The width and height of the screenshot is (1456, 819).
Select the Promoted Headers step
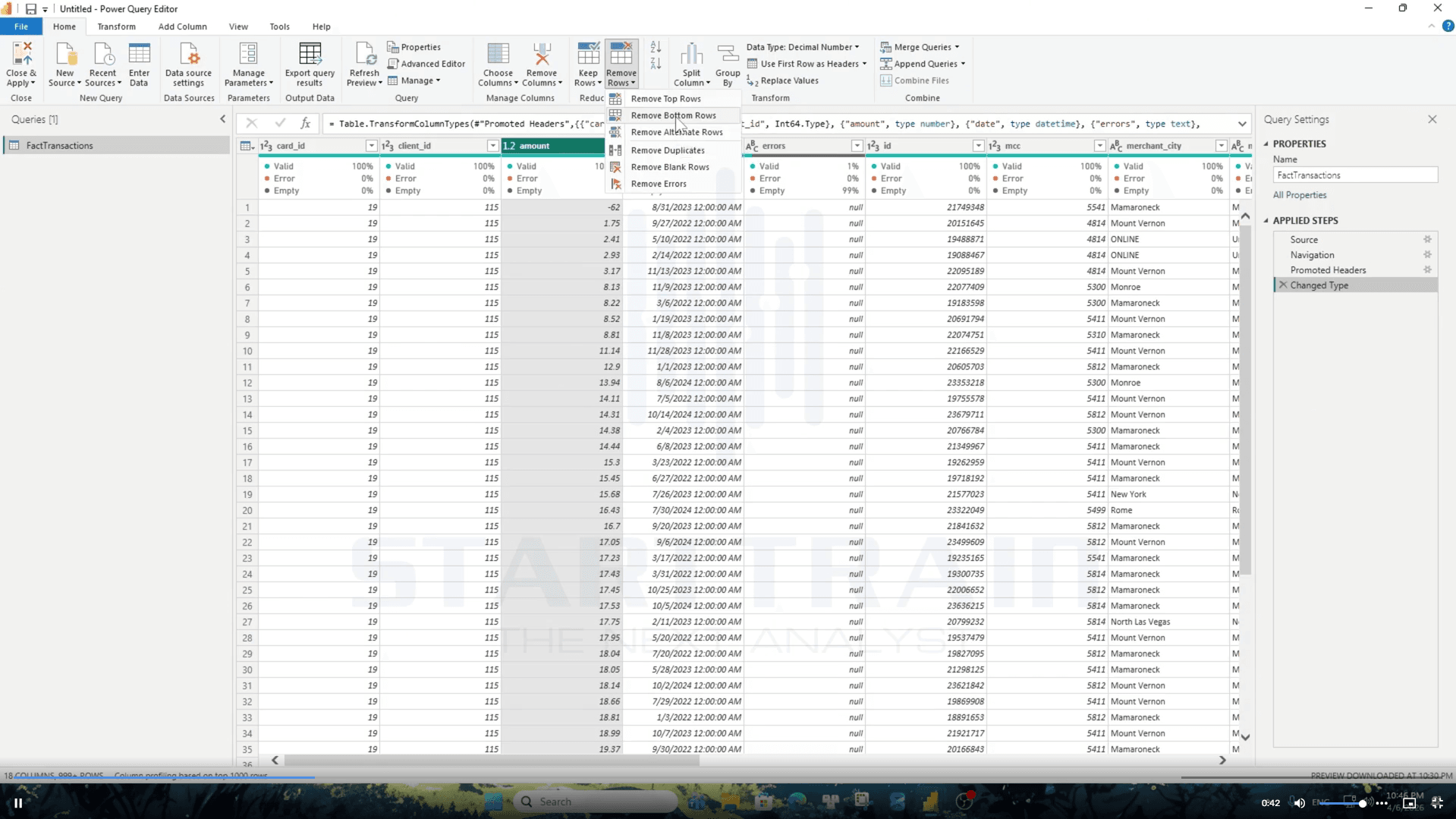coord(1328,270)
